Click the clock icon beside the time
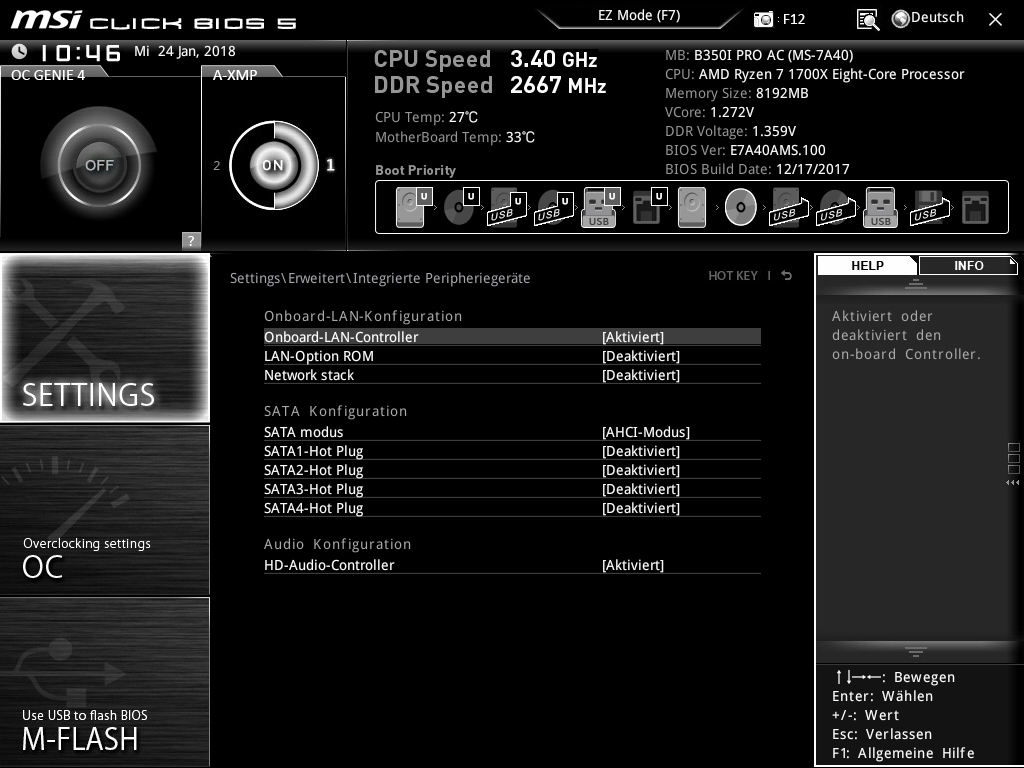Image resolution: width=1024 pixels, height=768 pixels. (x=19, y=51)
